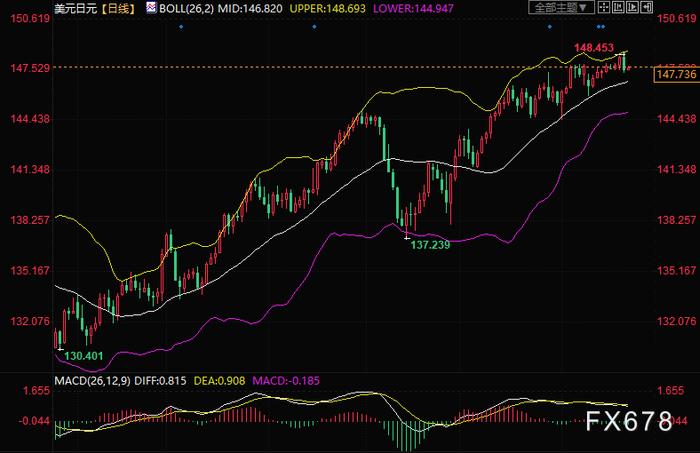Viewport: 700px width, 453px height.
Task: Click the double blue event marker dots
Action: [601, 27]
